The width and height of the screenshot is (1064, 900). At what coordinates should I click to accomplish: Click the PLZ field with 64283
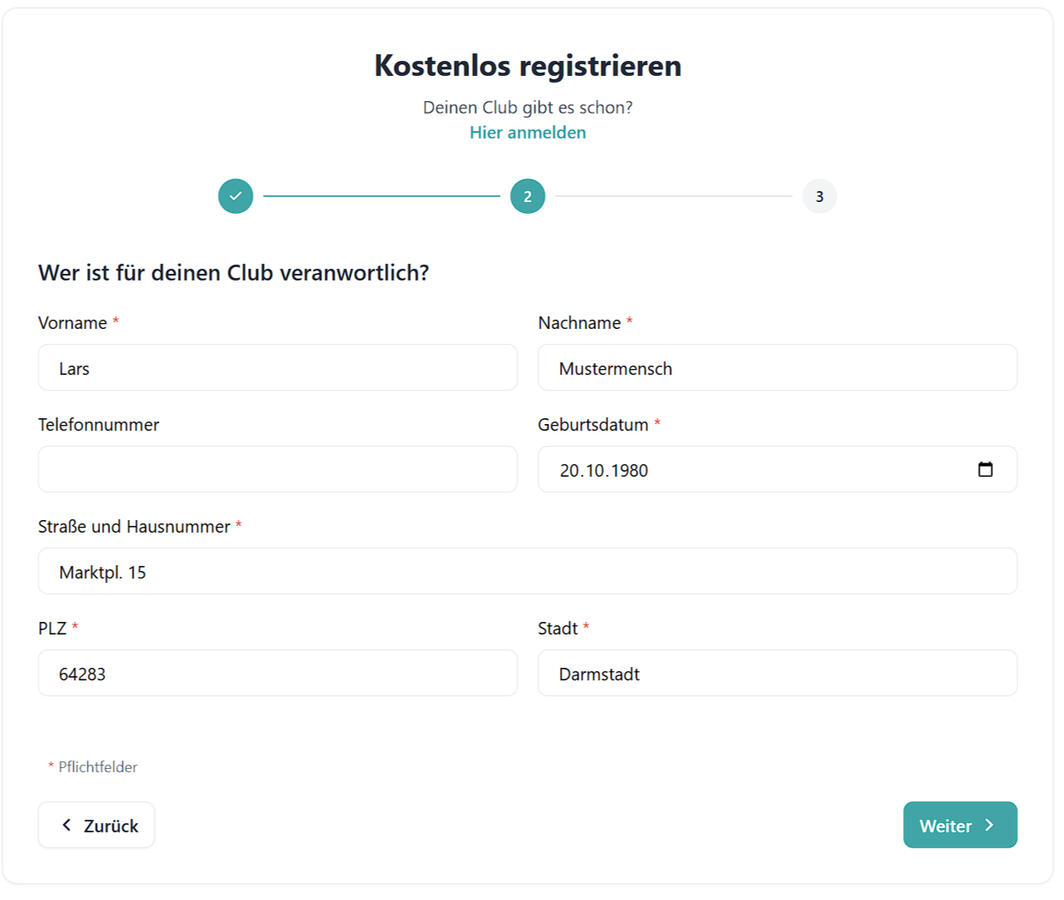[x=278, y=674]
